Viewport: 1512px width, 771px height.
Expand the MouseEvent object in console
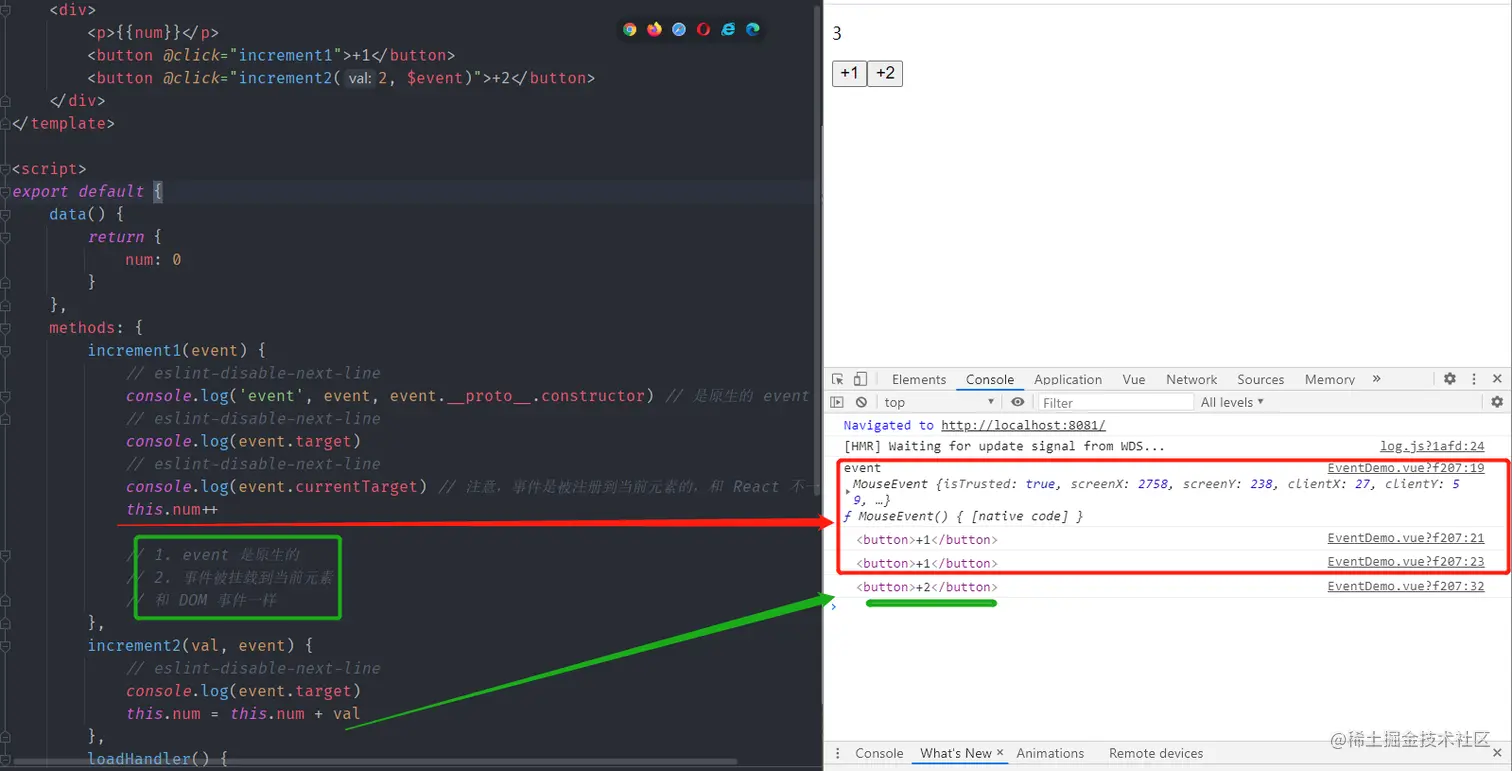[849, 491]
